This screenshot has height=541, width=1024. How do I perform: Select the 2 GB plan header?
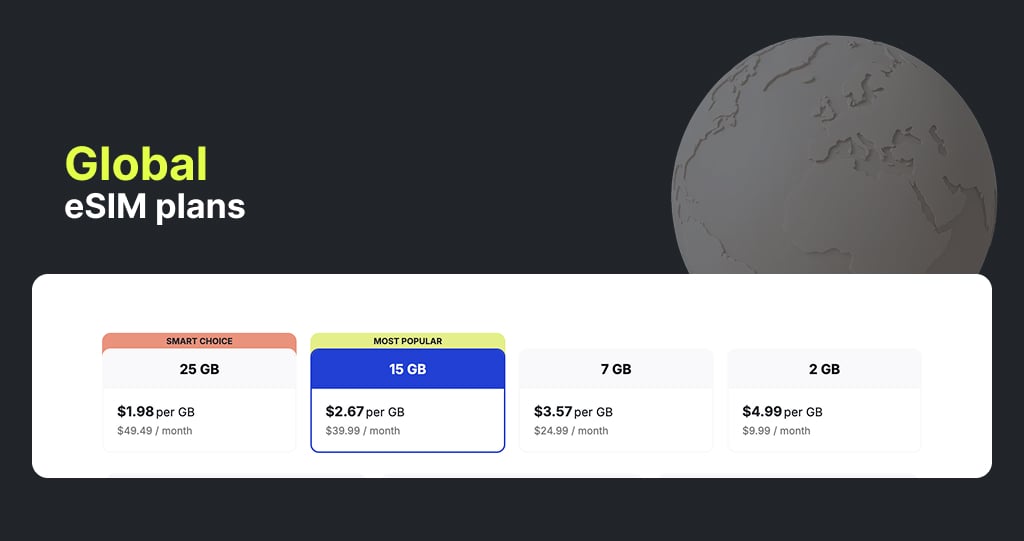pos(824,369)
